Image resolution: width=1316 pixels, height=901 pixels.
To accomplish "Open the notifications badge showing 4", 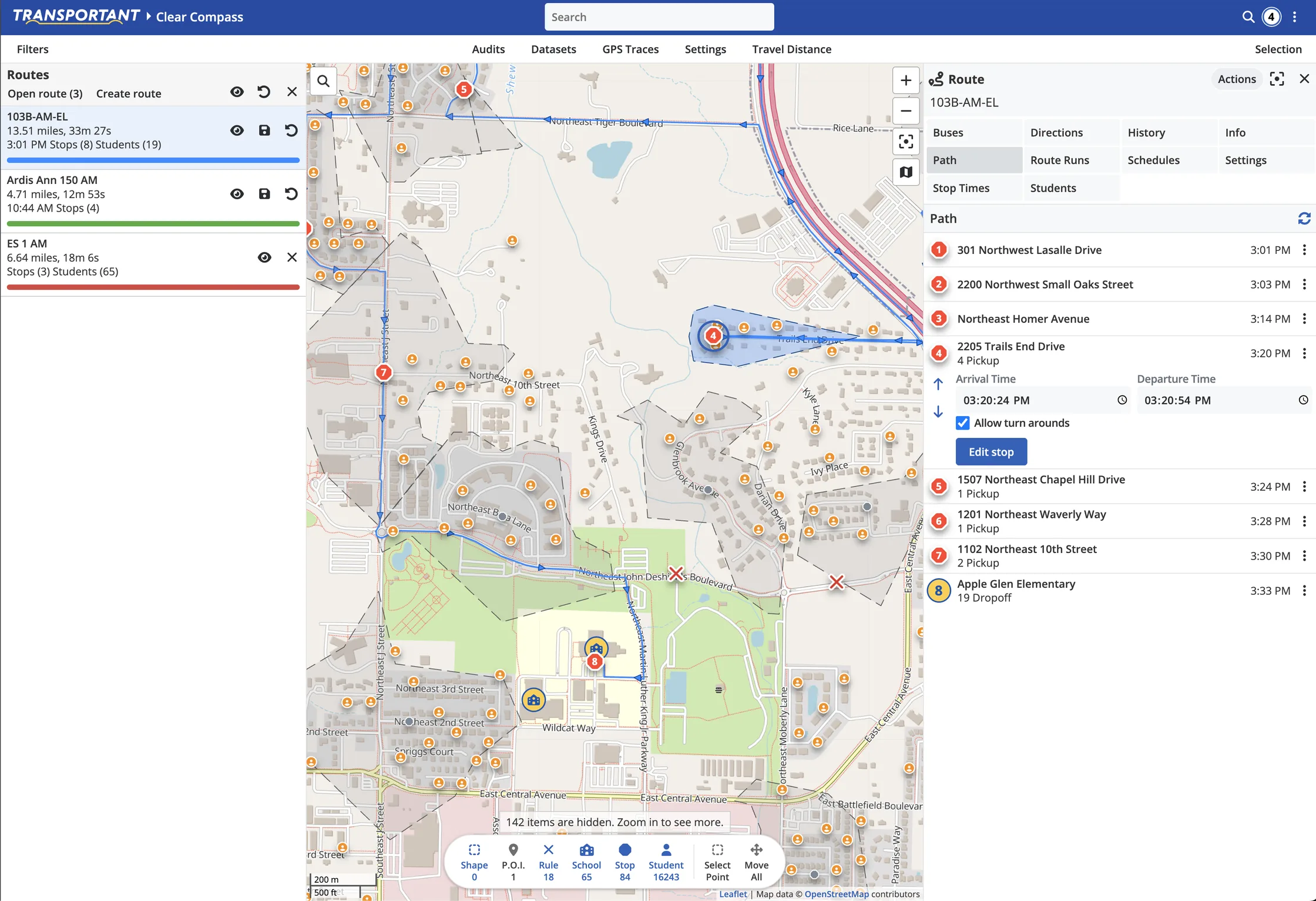I will (1271, 17).
